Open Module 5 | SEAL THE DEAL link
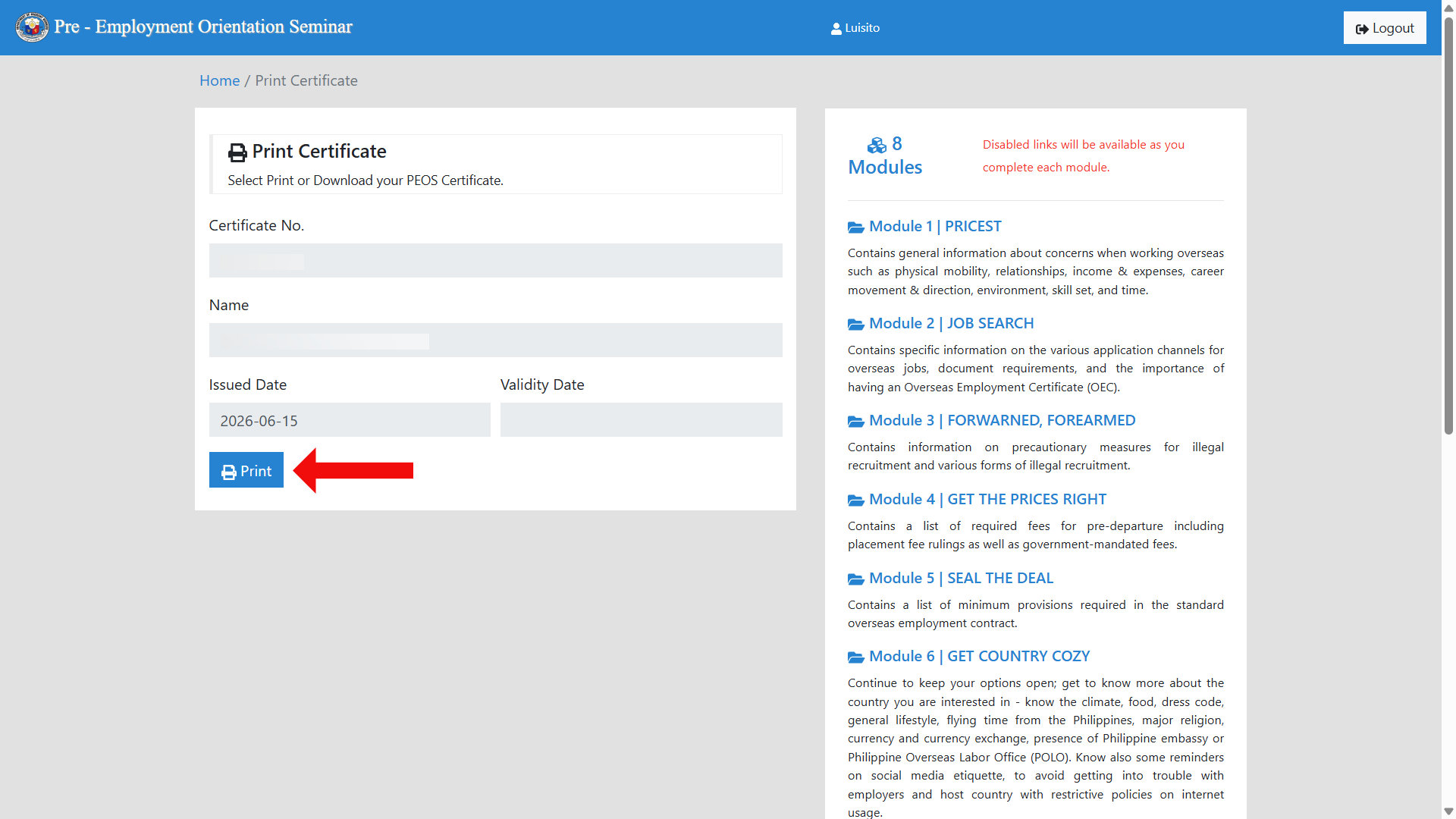1456x819 pixels. click(961, 578)
